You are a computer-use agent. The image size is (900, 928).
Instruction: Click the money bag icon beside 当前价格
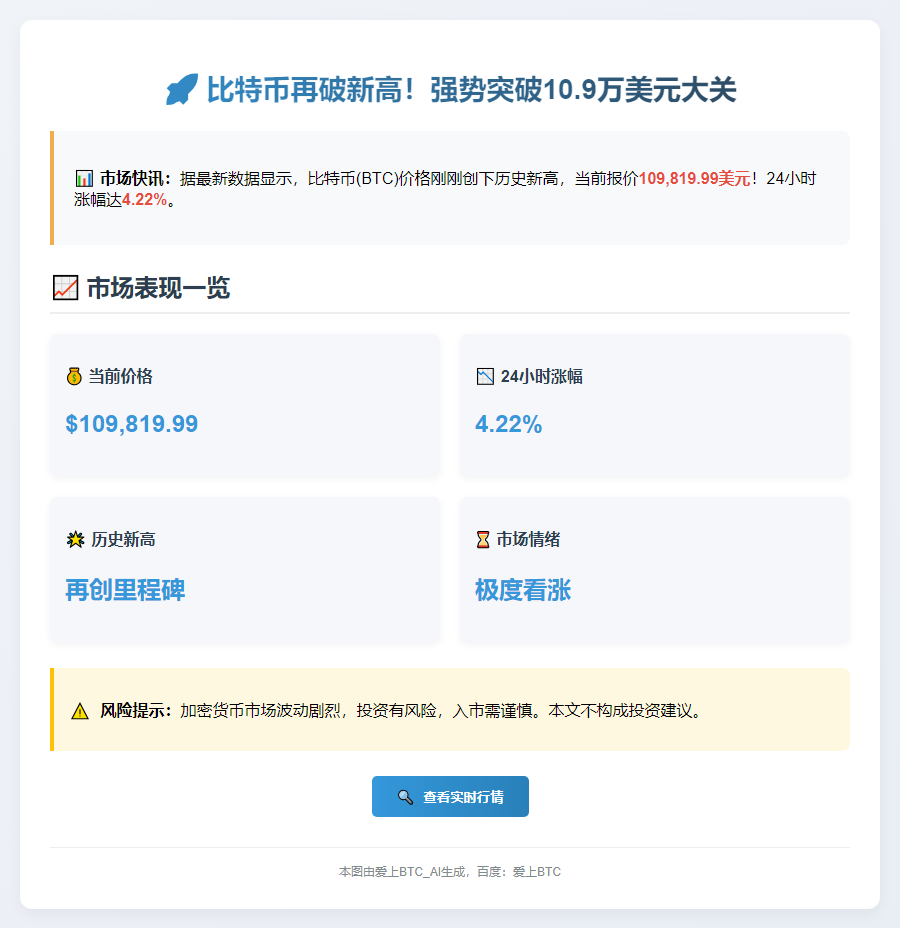(x=74, y=376)
